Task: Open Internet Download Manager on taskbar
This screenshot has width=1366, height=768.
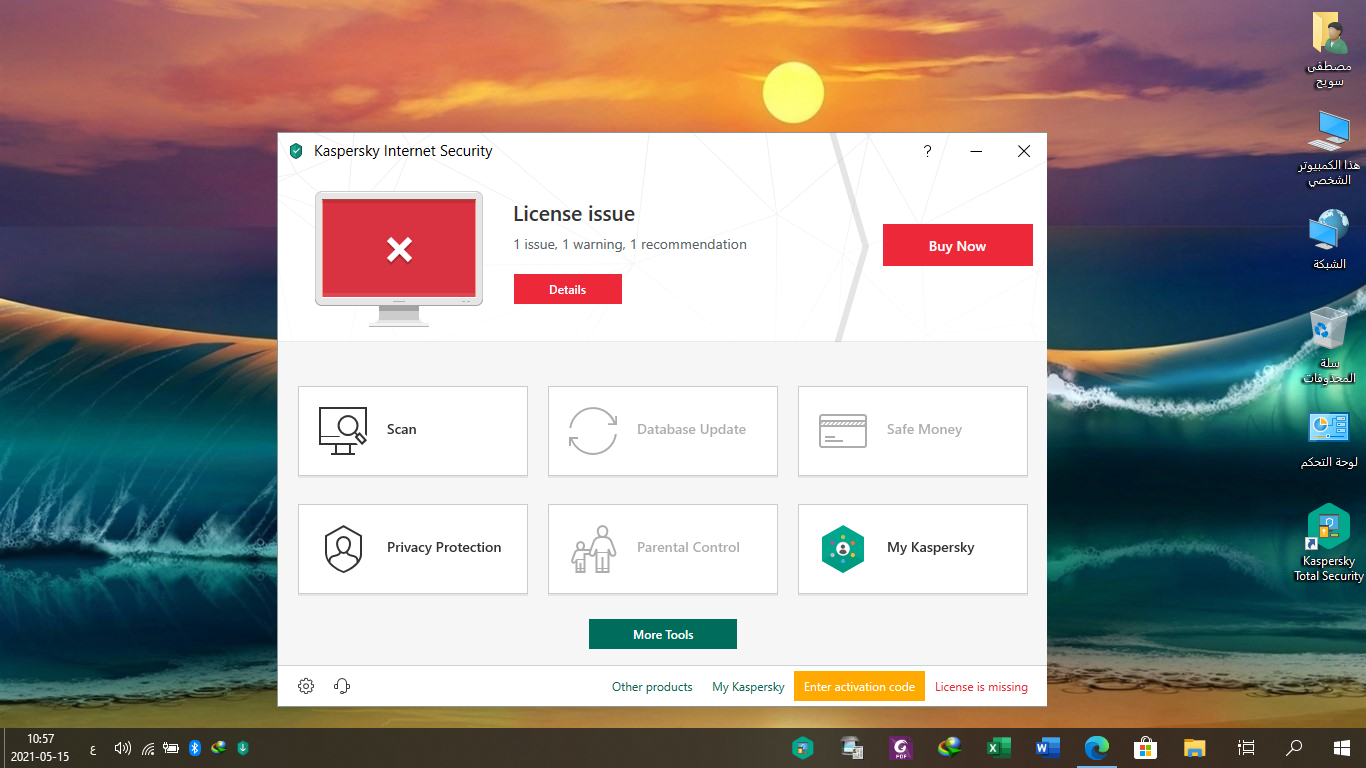Action: (x=950, y=747)
